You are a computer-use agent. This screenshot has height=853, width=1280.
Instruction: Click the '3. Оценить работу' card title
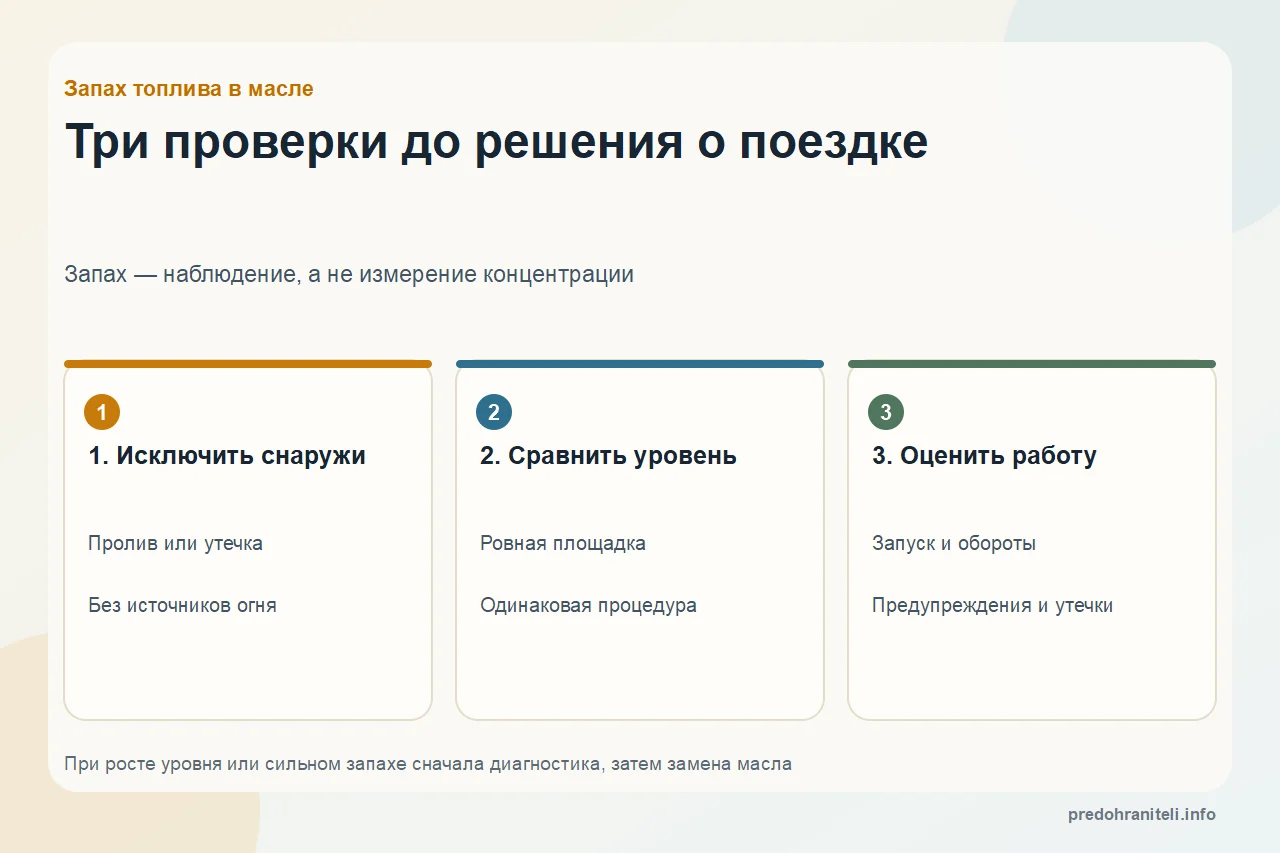click(x=984, y=456)
